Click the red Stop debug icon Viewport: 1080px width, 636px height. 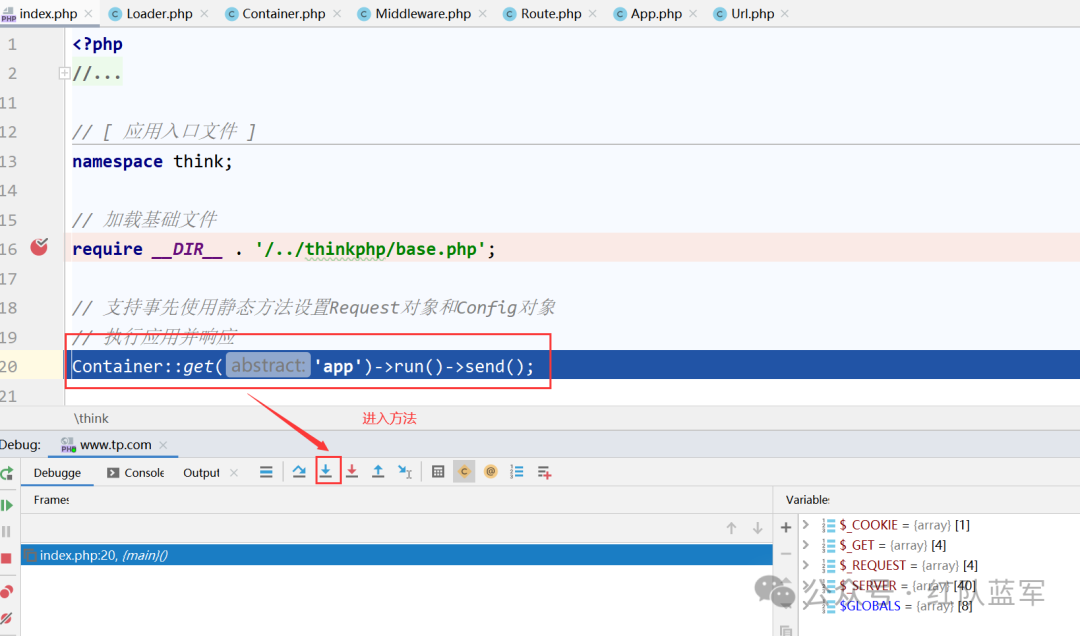click(x=7, y=558)
